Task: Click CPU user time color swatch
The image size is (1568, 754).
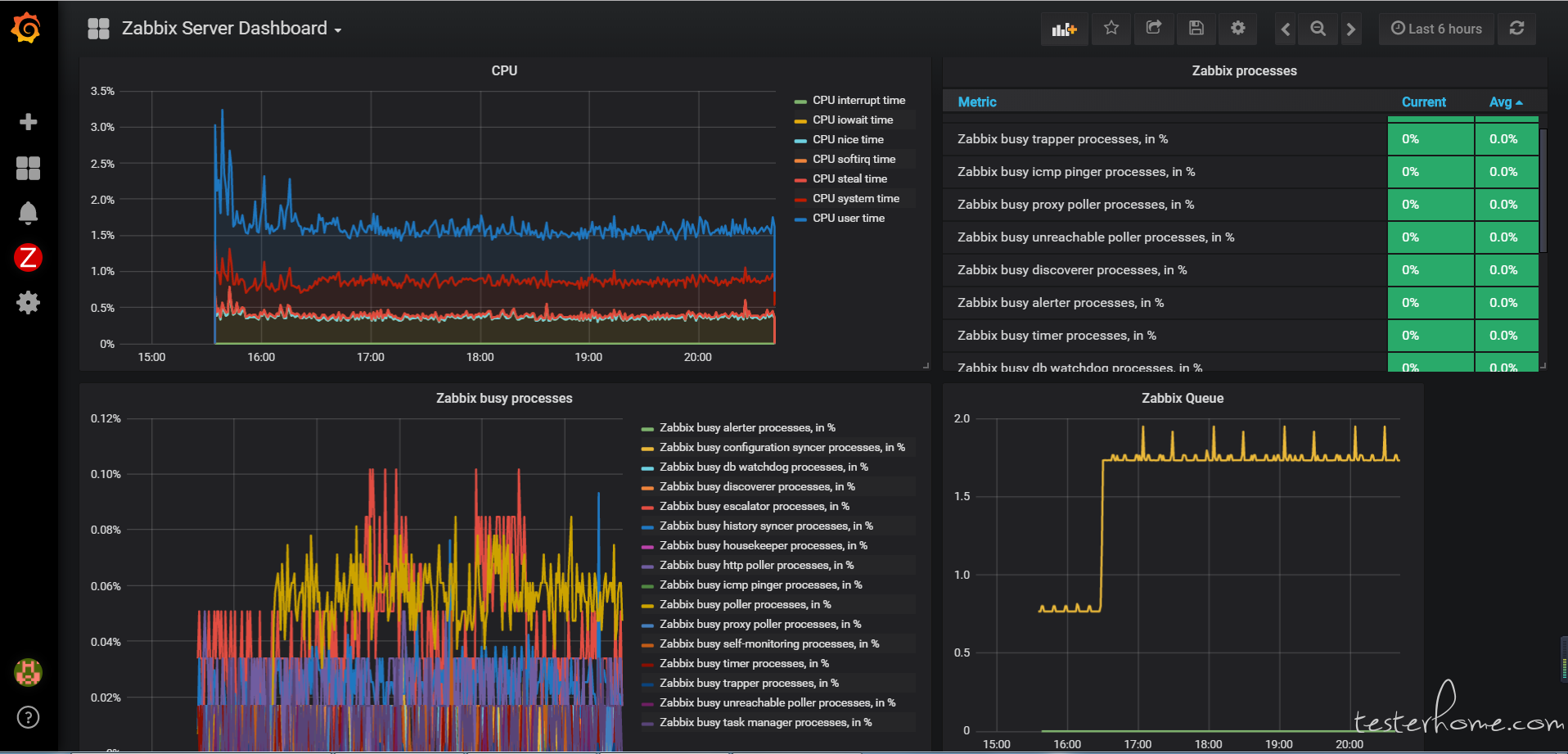Action: 800,219
